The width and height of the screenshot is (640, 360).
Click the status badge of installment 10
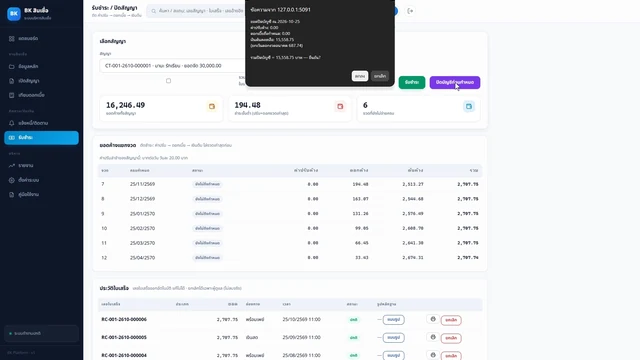(207, 228)
